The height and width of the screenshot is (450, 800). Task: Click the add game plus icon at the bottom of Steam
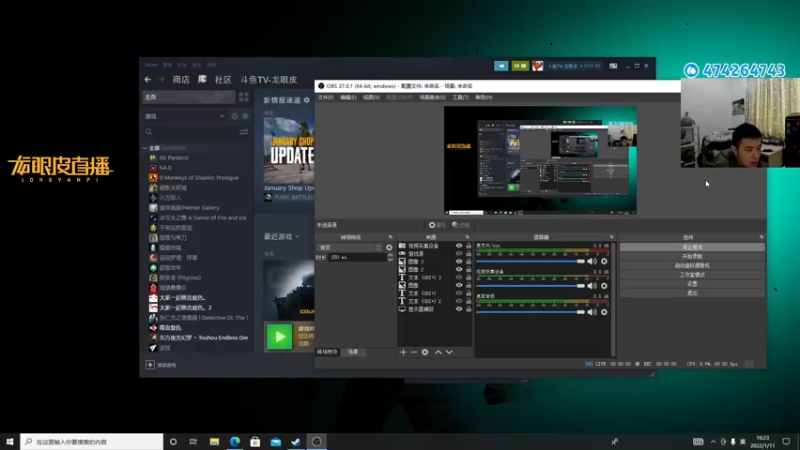(x=150, y=365)
